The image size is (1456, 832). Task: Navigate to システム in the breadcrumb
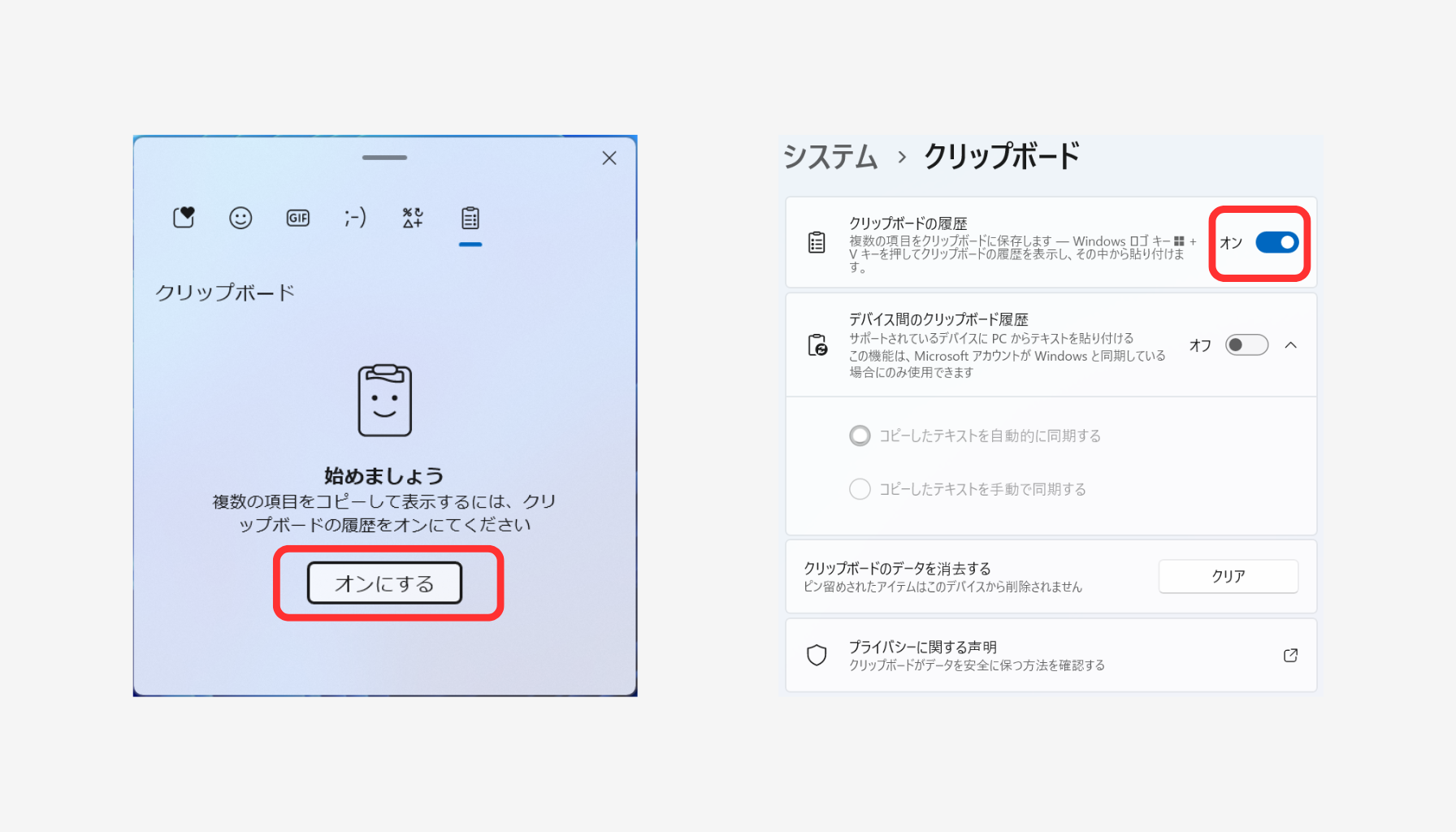830,157
